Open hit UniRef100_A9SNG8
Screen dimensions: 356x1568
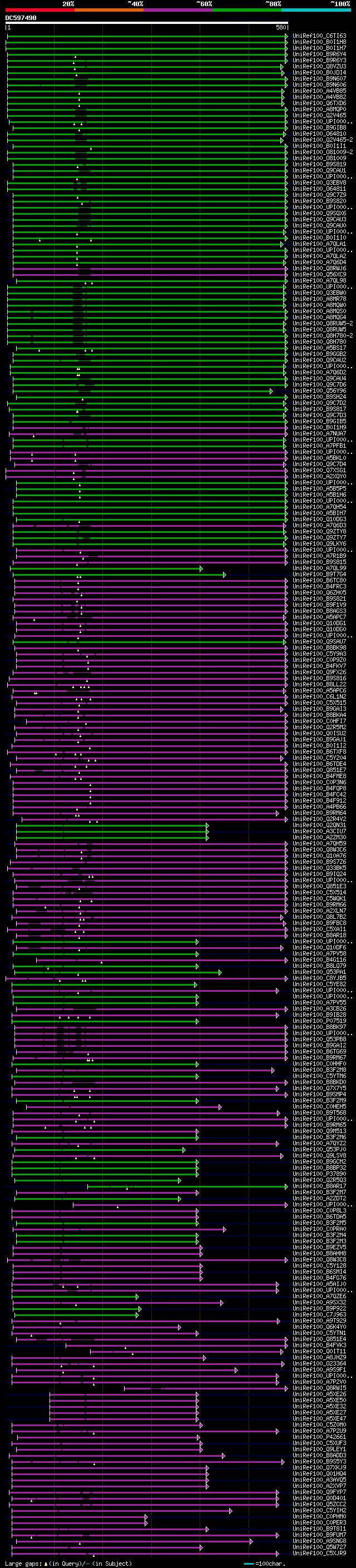tap(319, 1541)
